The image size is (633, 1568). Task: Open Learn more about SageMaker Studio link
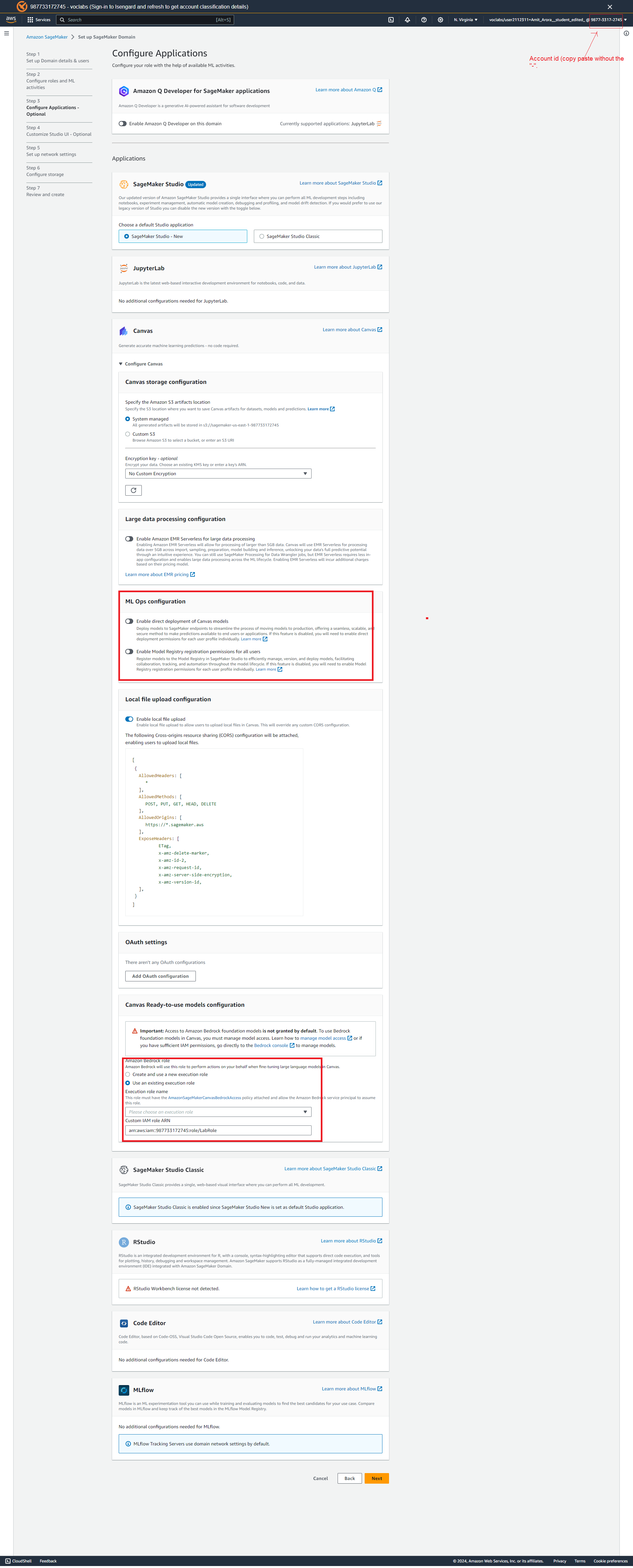pyautogui.click(x=341, y=183)
